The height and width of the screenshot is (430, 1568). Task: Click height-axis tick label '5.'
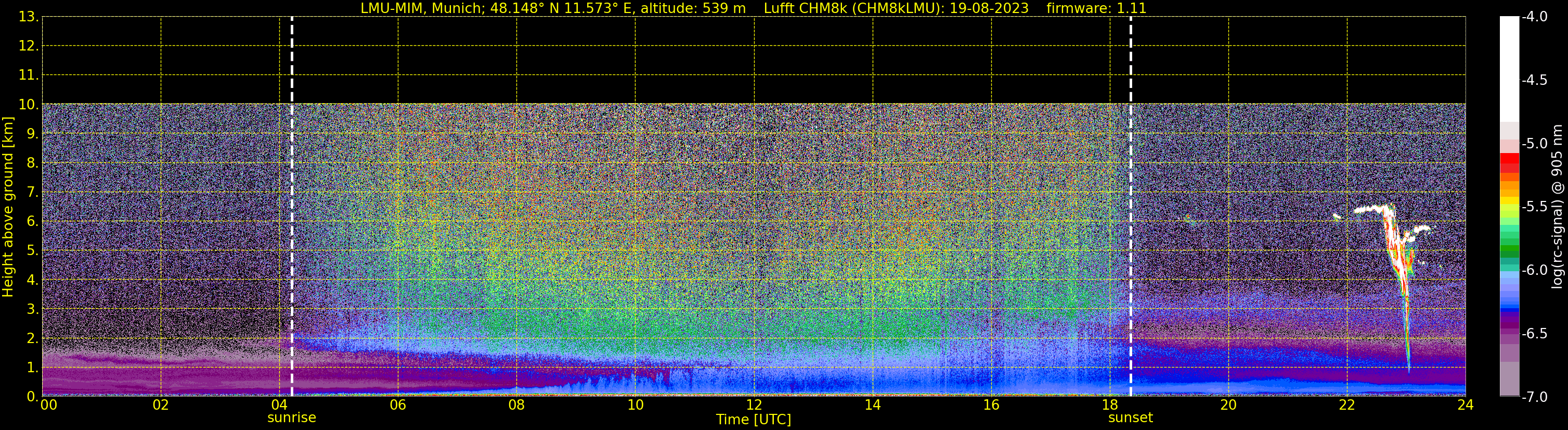[32, 251]
